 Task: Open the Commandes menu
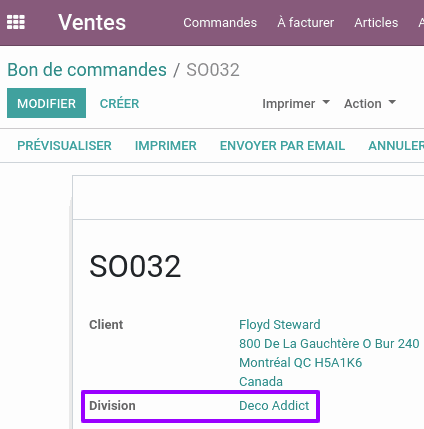coord(220,23)
